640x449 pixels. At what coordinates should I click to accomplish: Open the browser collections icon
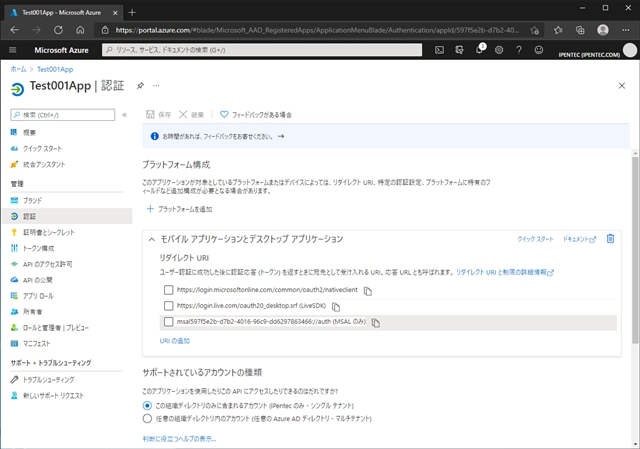coord(580,30)
